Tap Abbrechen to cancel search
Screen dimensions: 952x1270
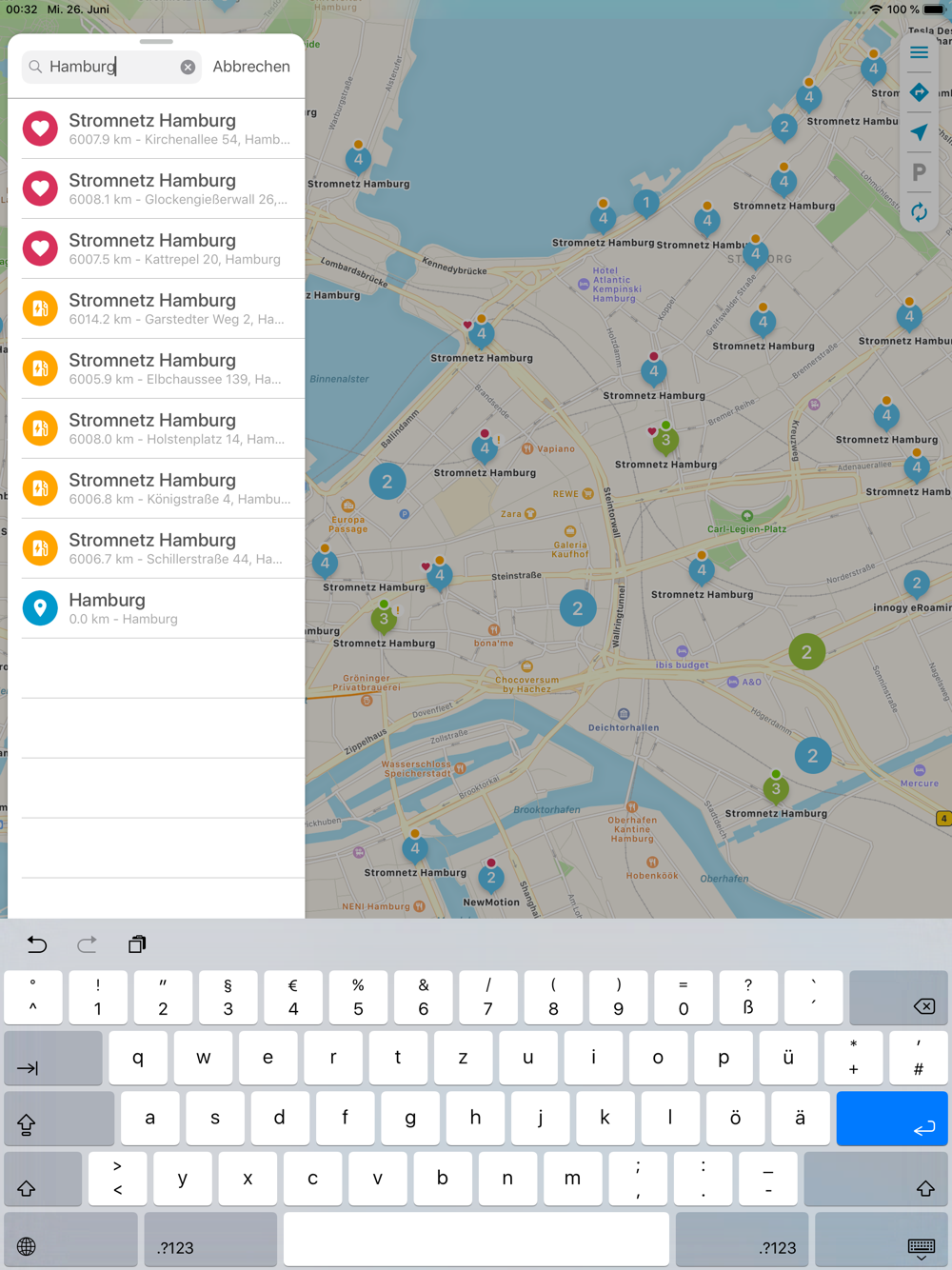coord(251,67)
